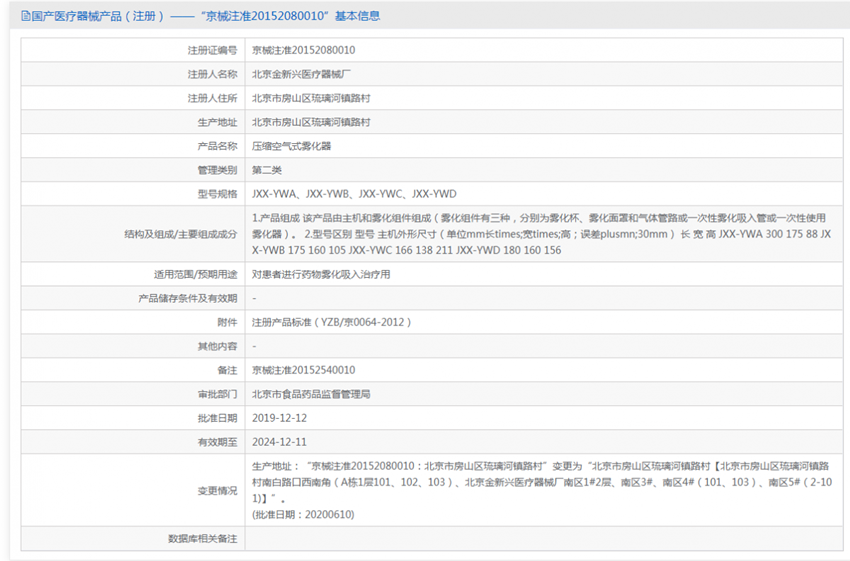Click the empty 数据库相关备注 value cell
The height and width of the screenshot is (561, 850).
[540, 539]
